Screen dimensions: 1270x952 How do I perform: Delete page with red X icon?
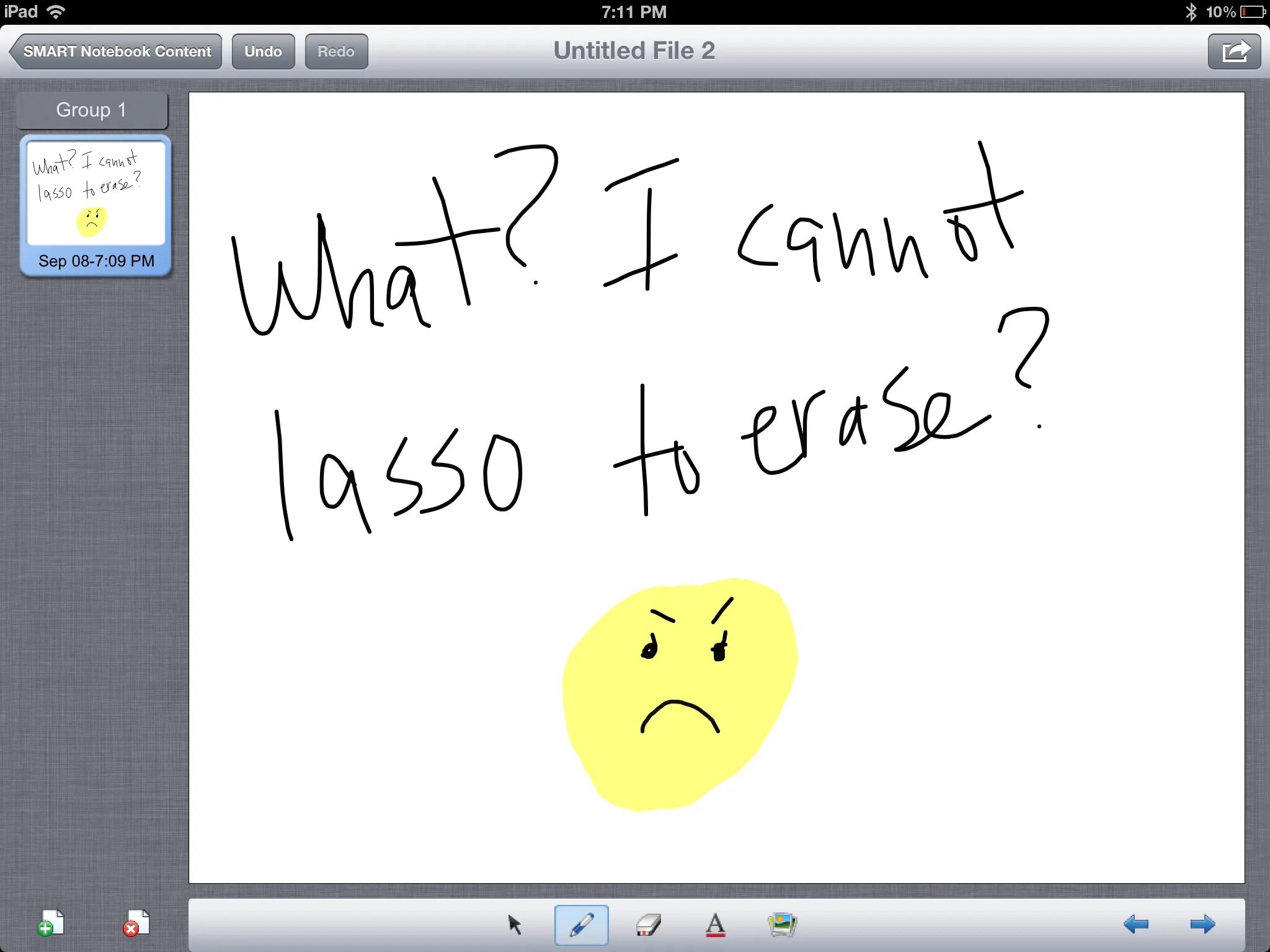point(136,923)
